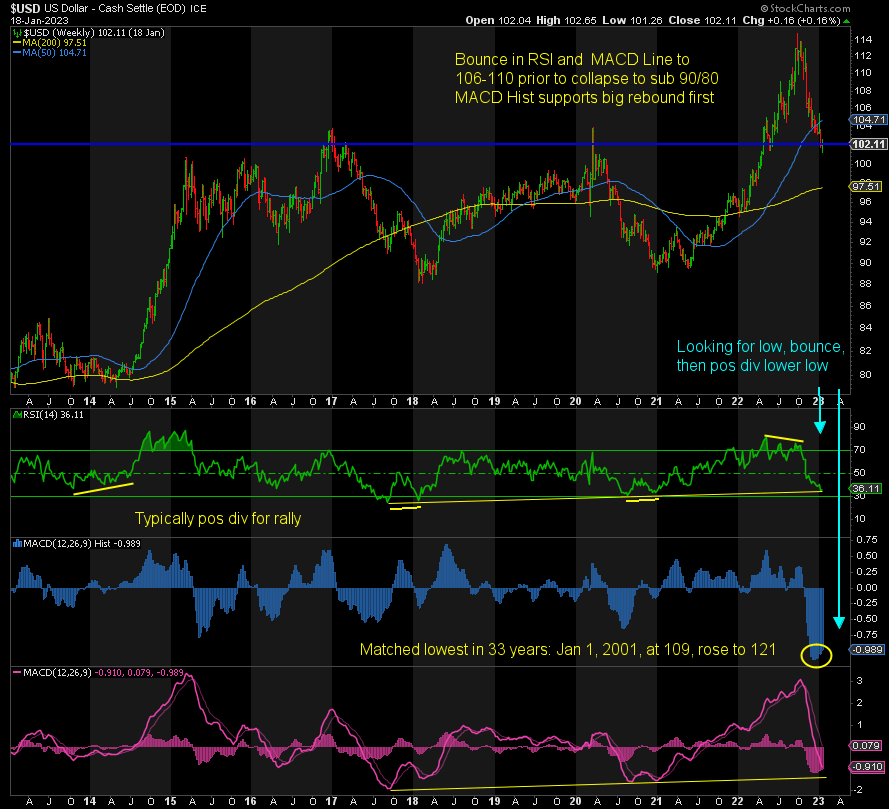
Task: Click the 'Looking for low, bounce' cyan annotation
Action: 760,357
